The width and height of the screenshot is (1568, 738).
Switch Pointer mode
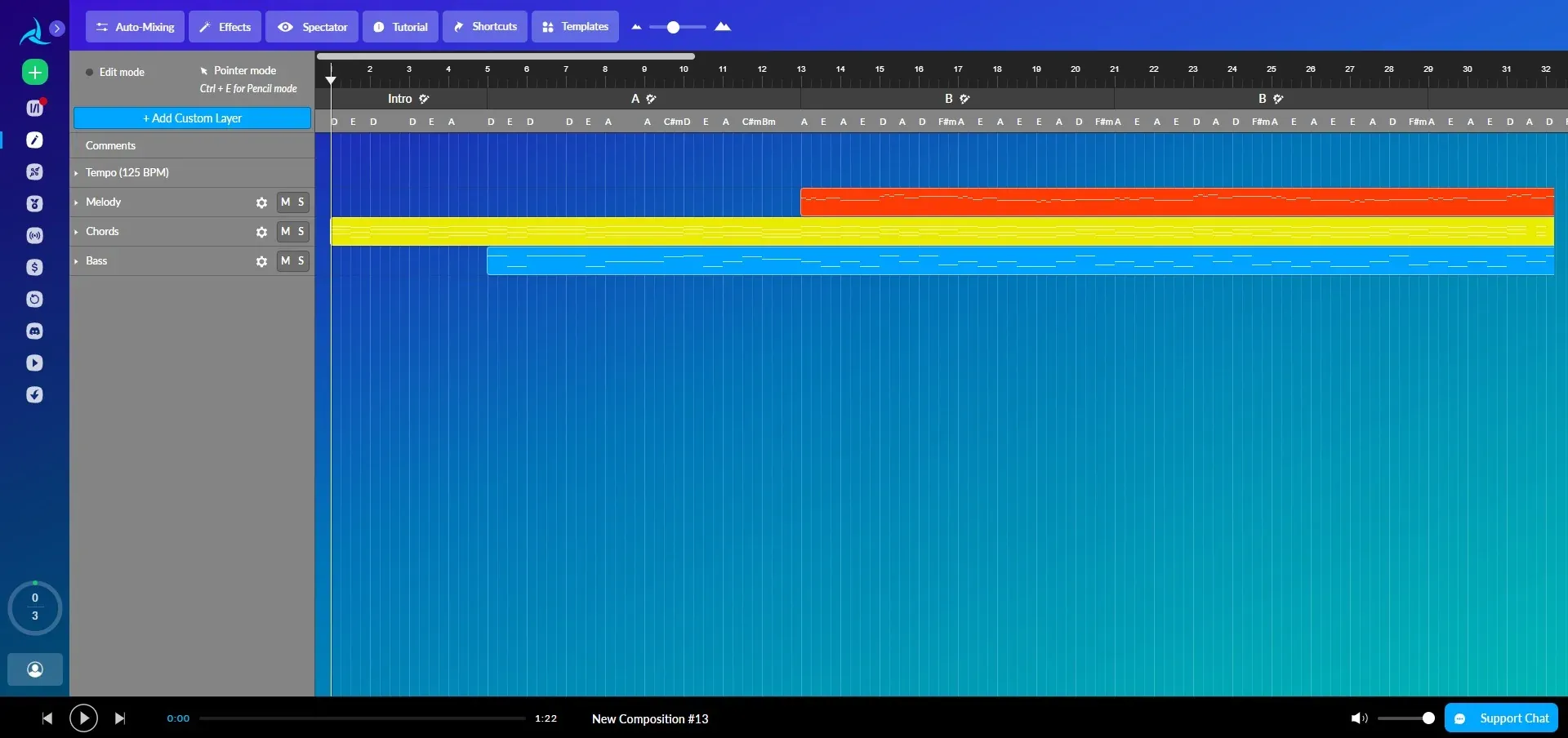(238, 71)
